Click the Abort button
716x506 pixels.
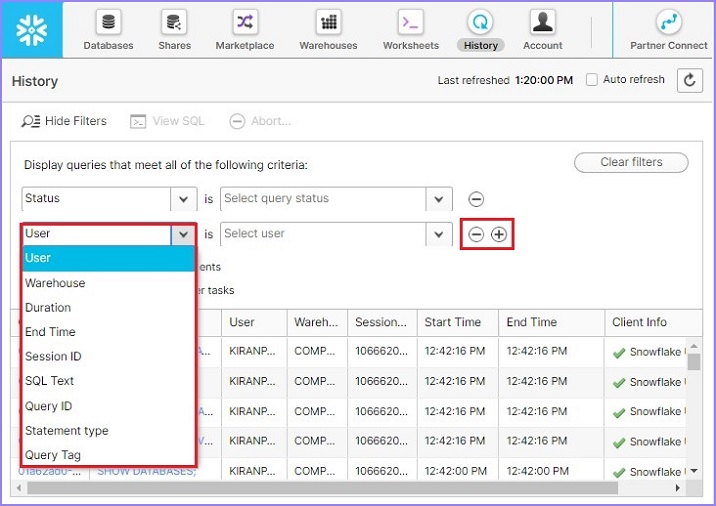[260, 121]
